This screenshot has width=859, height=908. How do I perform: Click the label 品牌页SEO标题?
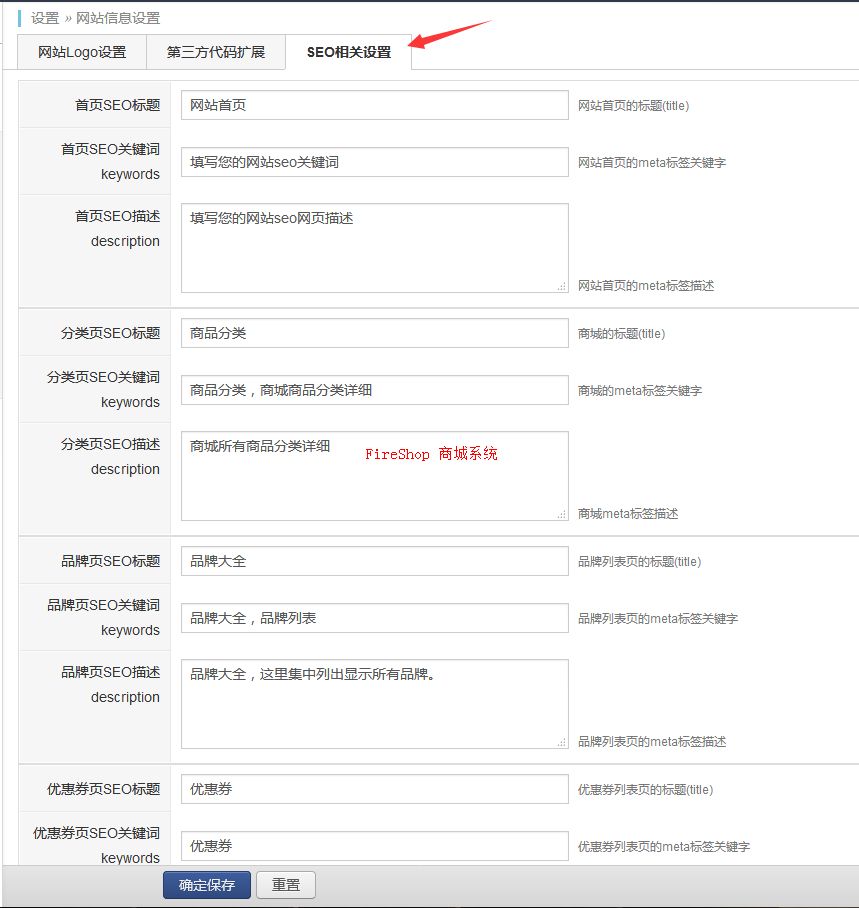(111, 561)
